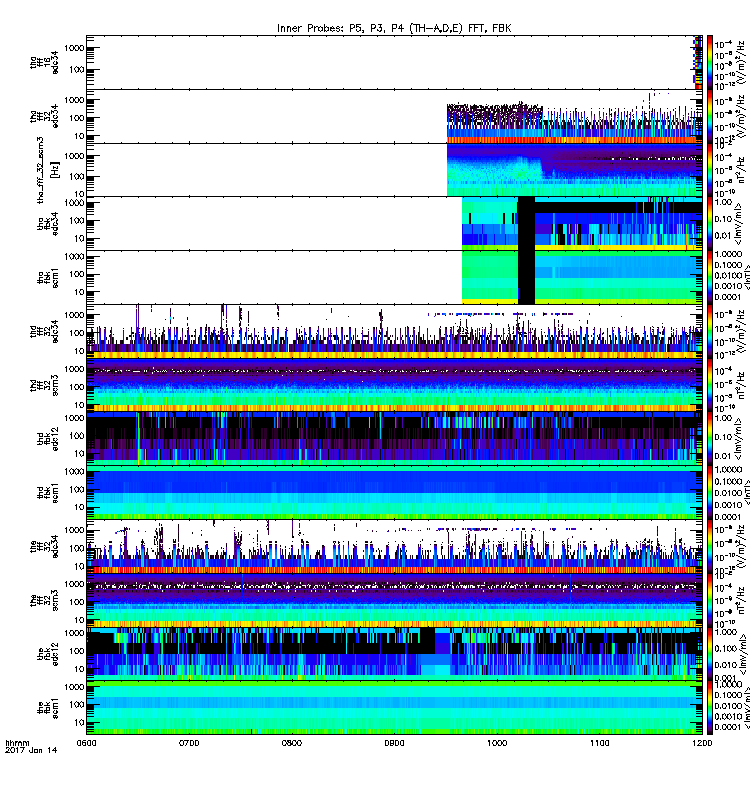Click the 'the fbk scm1' axis label
This screenshot has width=750, height=800.
click(47, 708)
